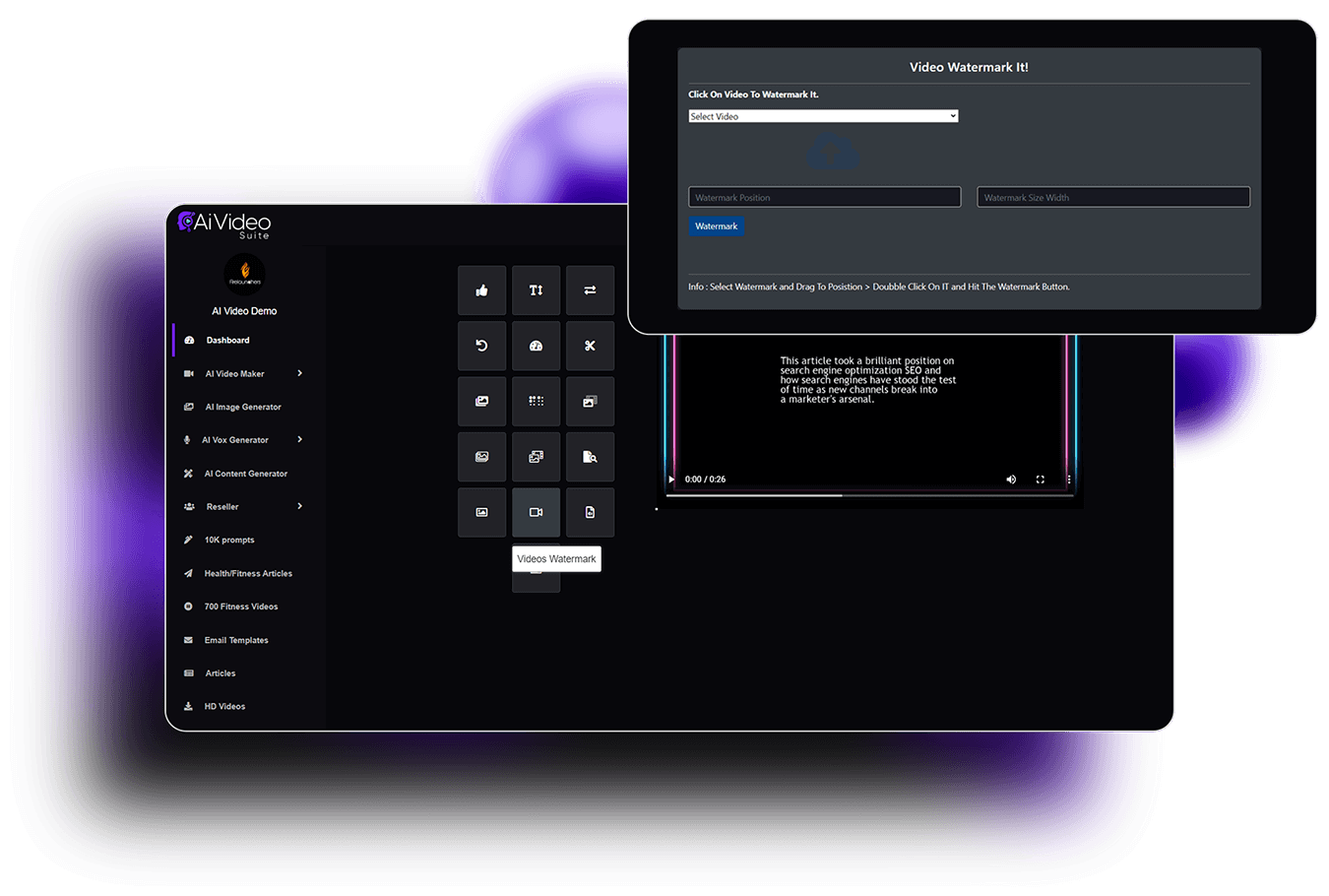Image resolution: width=1329 pixels, height=896 pixels.
Task: Play the video preview
Action: (x=672, y=480)
